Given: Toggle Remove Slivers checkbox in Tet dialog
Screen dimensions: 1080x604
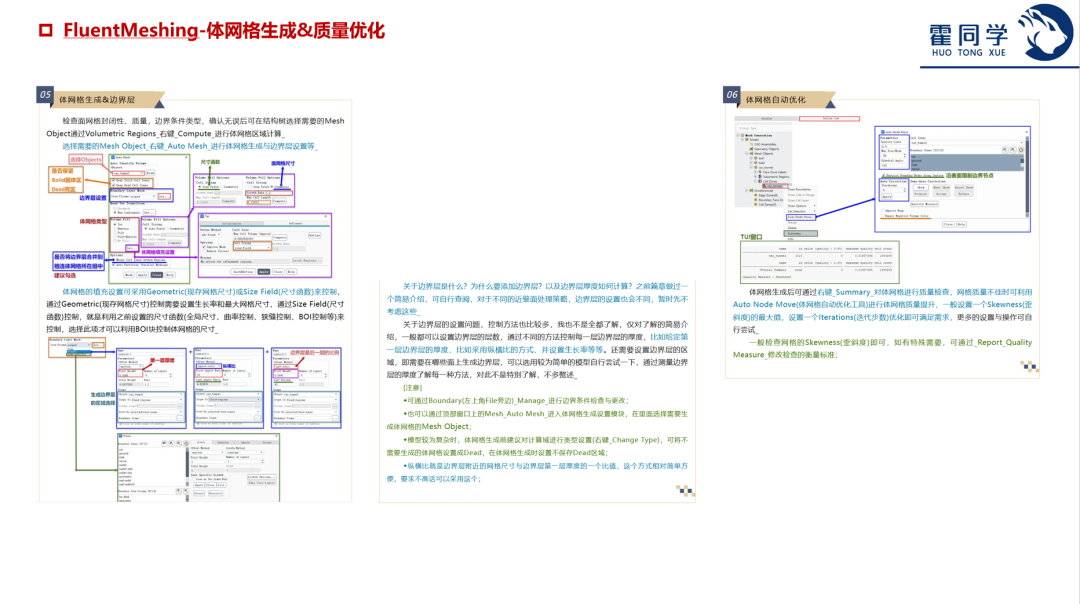Looking at the screenshot, I should coord(204,251).
